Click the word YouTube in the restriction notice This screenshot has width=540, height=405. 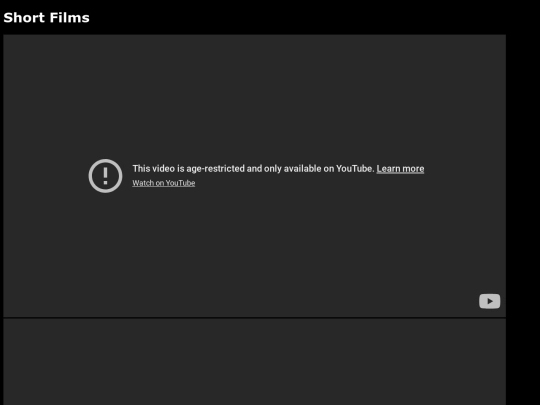coord(354,169)
